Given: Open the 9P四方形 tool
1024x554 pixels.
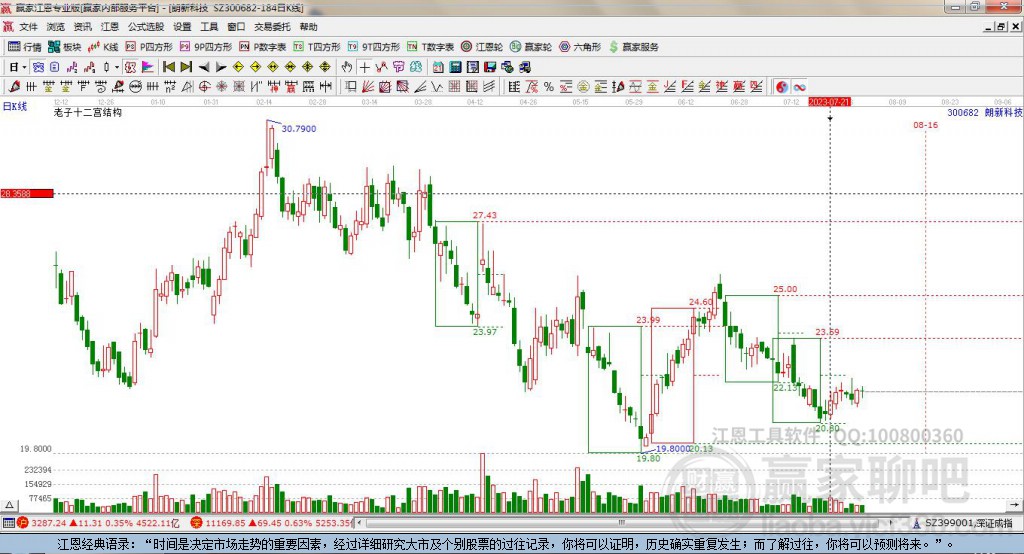Looking at the screenshot, I should [x=206, y=47].
